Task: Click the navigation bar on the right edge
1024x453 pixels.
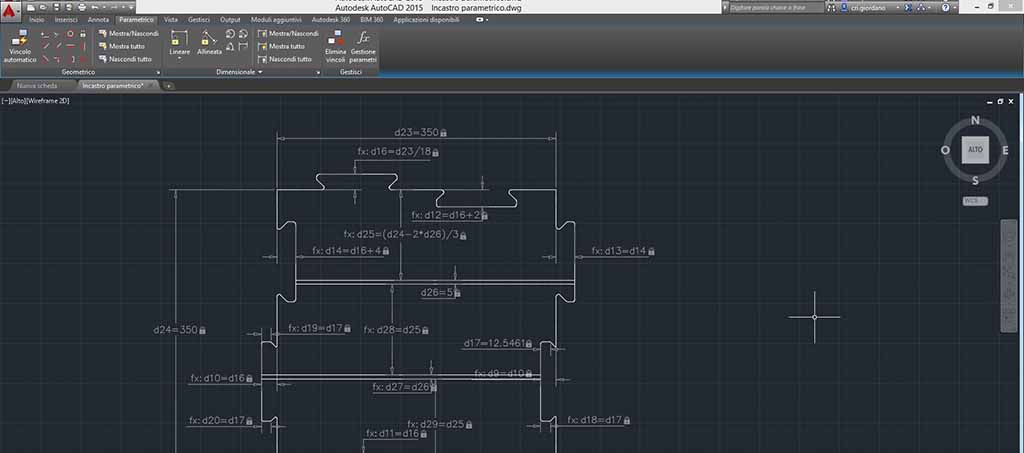Action: 1008,275
